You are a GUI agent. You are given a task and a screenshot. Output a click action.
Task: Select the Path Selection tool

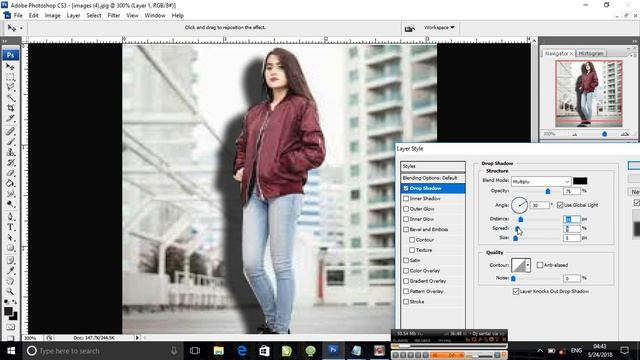[x=10, y=238]
